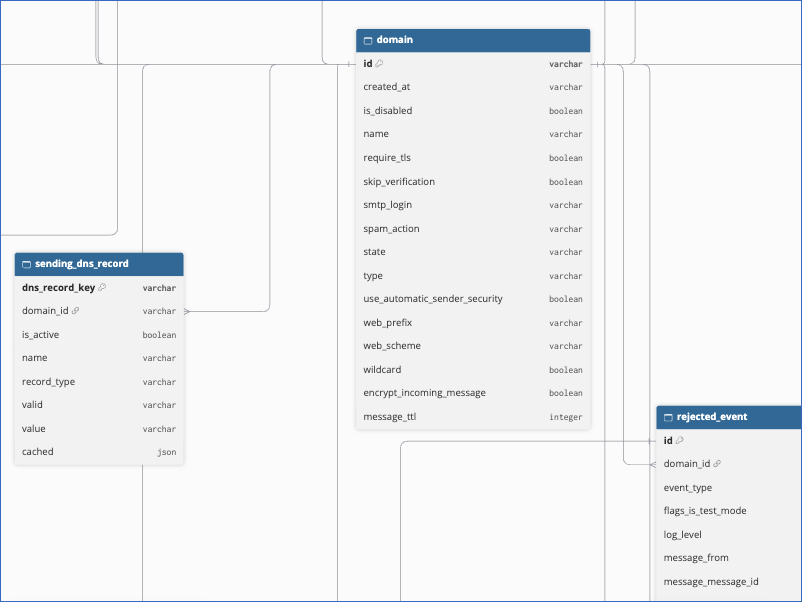Select domain_id in sending_dns_record table
The width and height of the screenshot is (802, 602).
coord(99,311)
